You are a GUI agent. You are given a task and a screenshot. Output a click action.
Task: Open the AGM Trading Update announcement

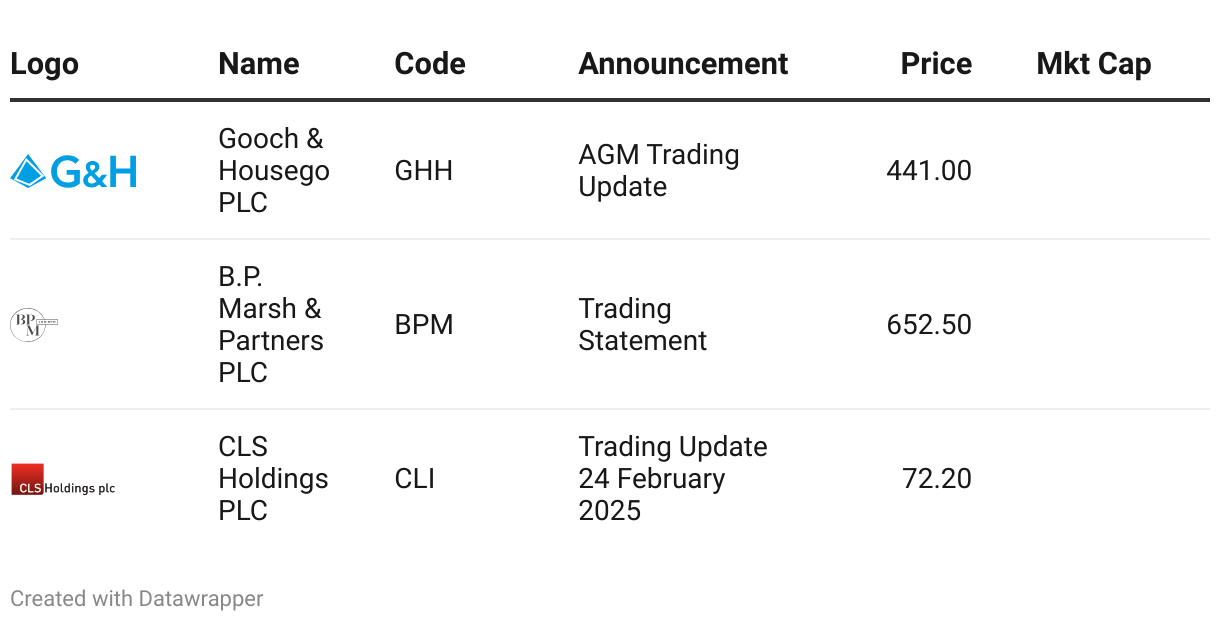(658, 171)
